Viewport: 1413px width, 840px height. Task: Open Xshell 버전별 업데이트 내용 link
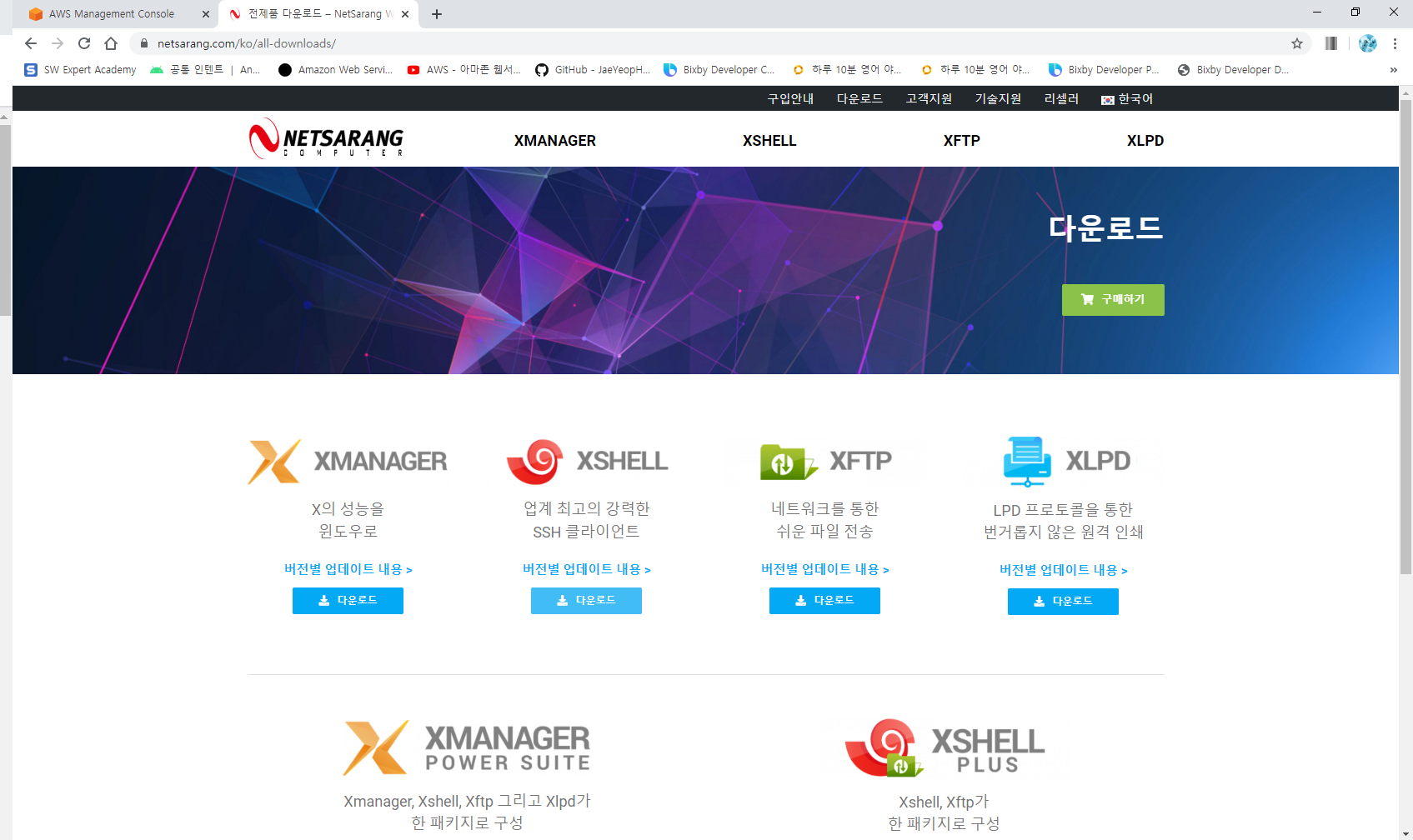click(587, 569)
